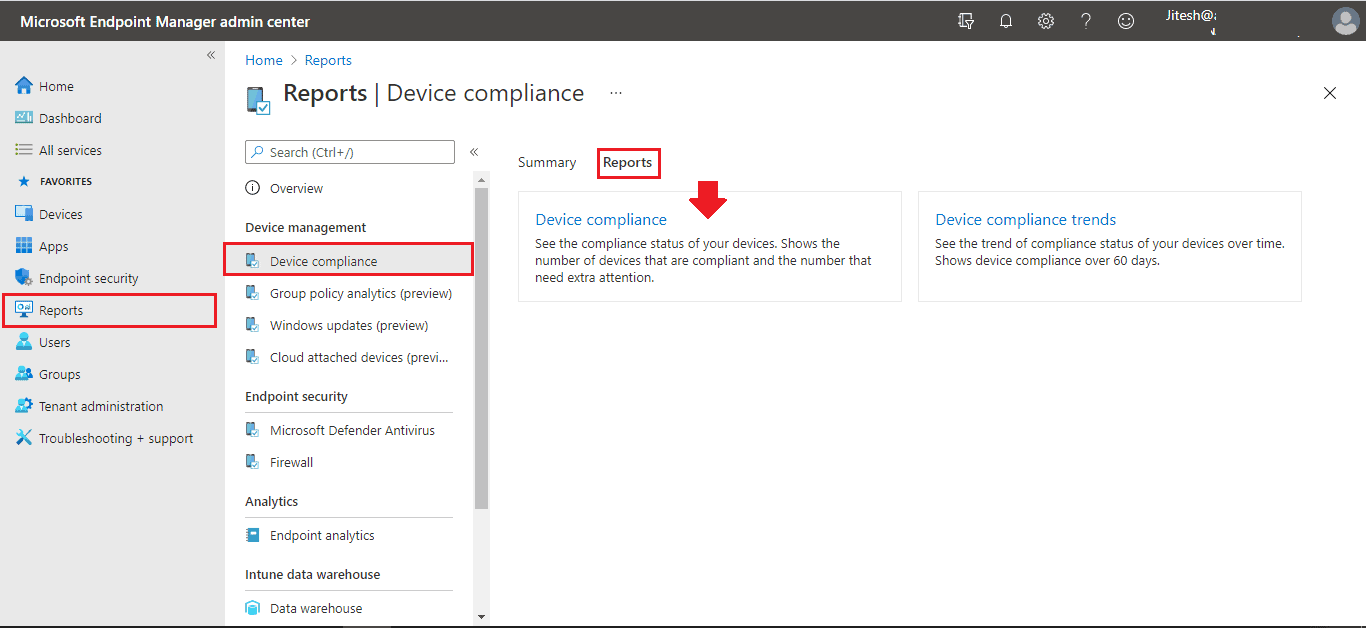
Task: Navigate Home using the breadcrumb
Action: [263, 60]
